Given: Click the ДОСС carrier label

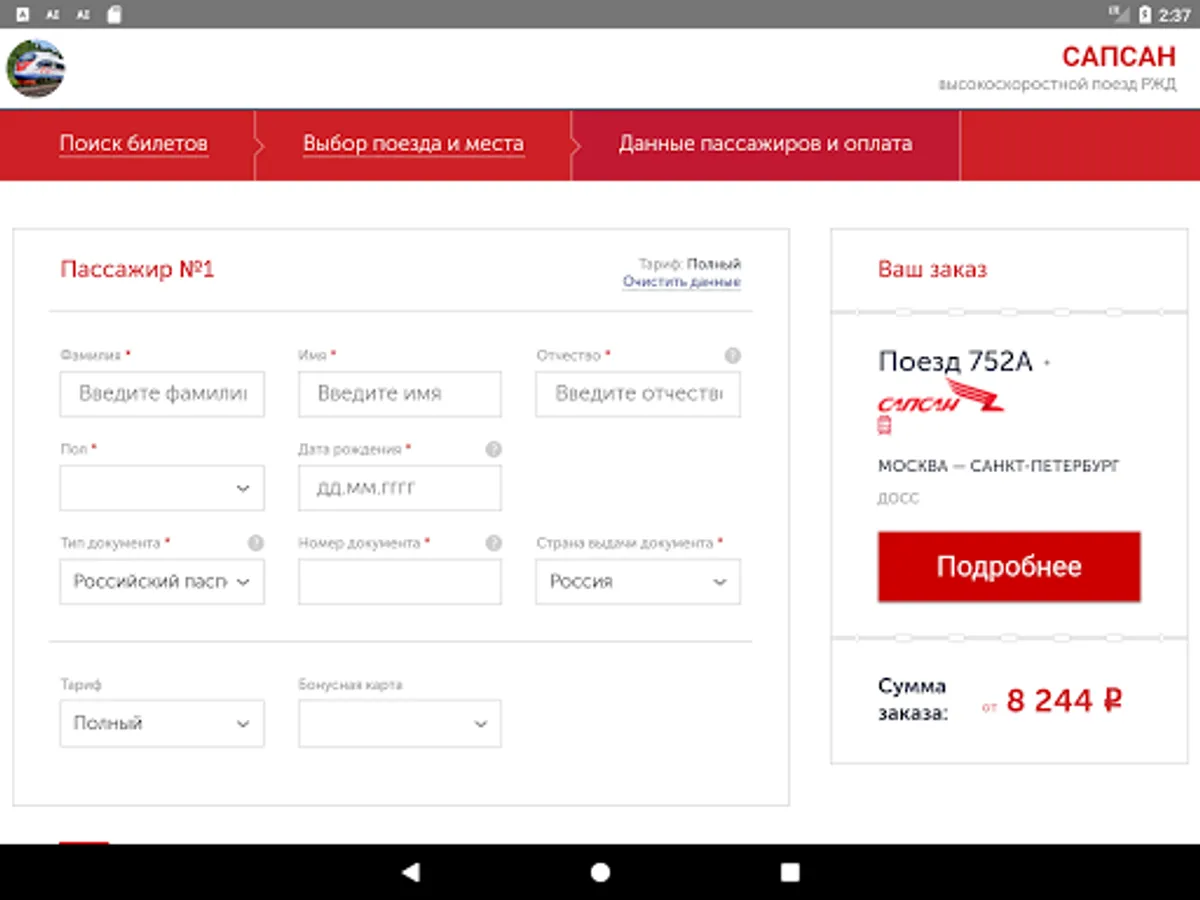Looking at the screenshot, I should tap(898, 498).
